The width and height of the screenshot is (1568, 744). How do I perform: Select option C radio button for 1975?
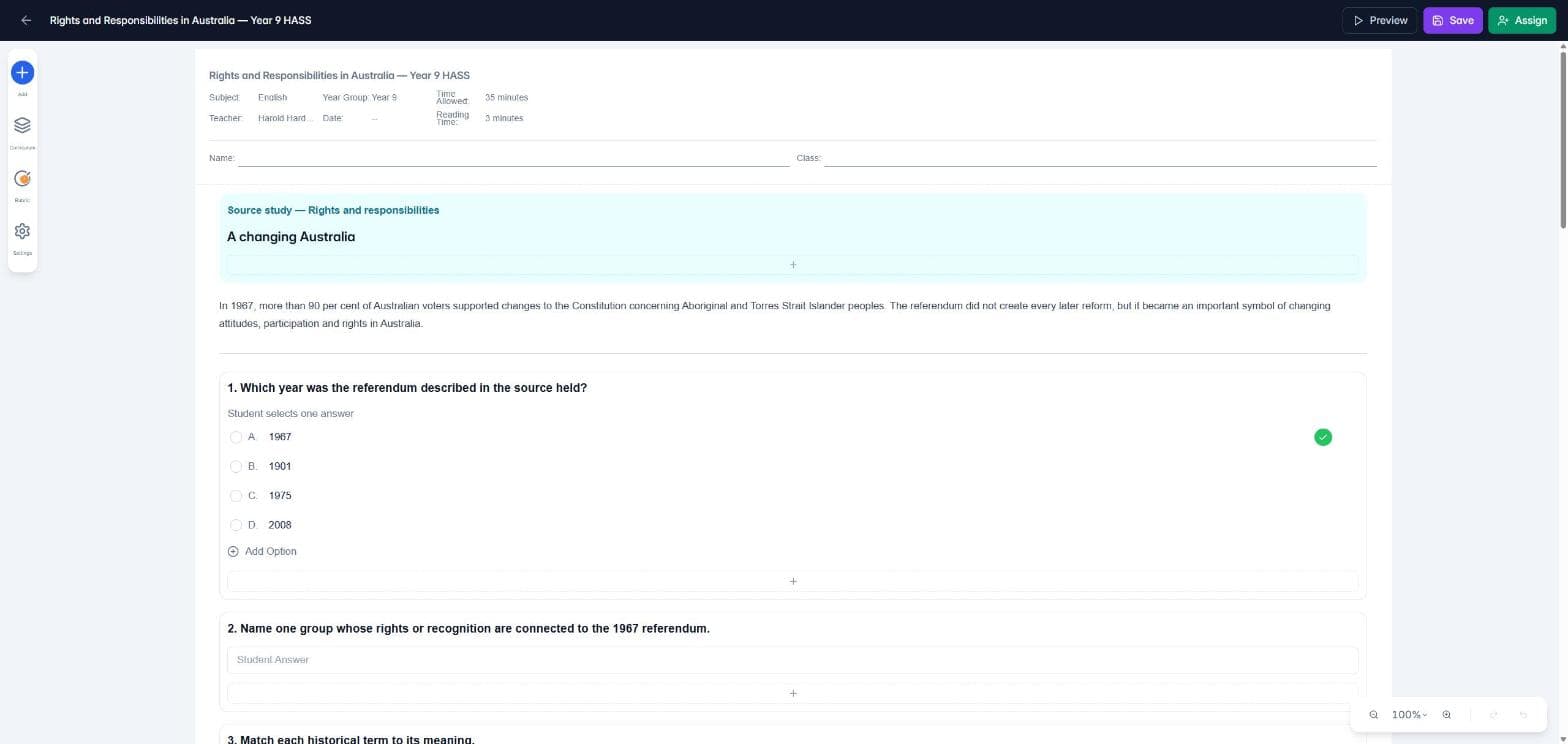tap(236, 496)
